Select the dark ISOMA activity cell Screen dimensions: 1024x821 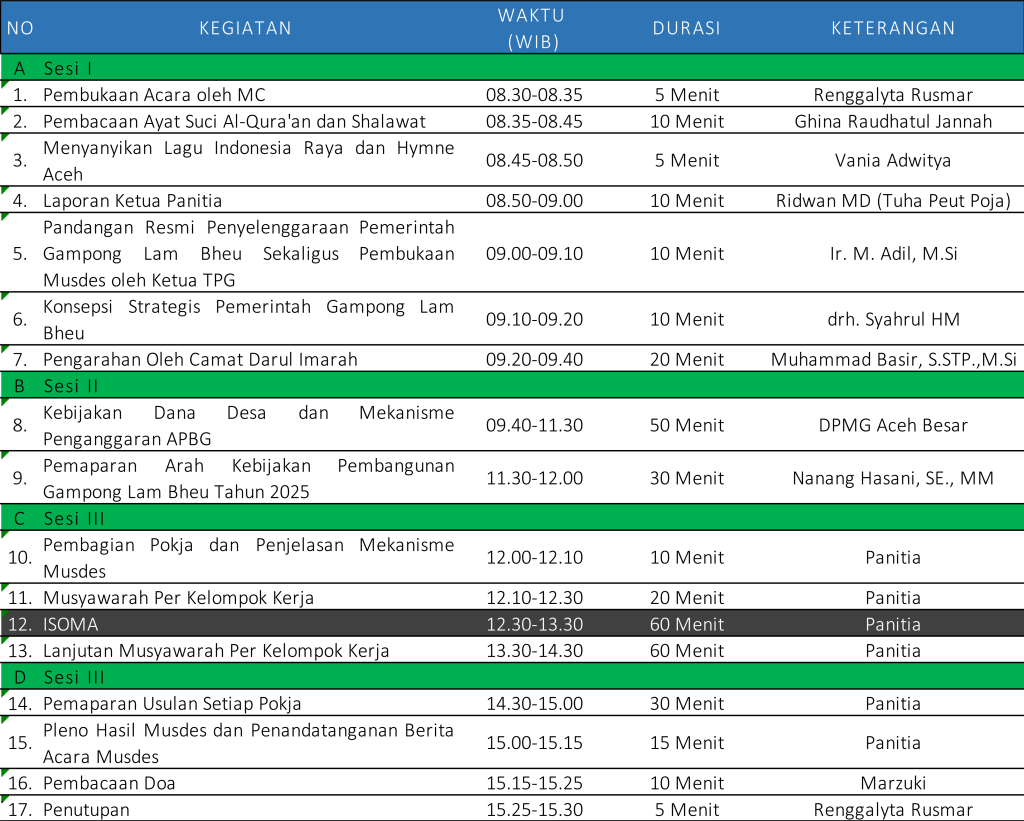point(71,624)
